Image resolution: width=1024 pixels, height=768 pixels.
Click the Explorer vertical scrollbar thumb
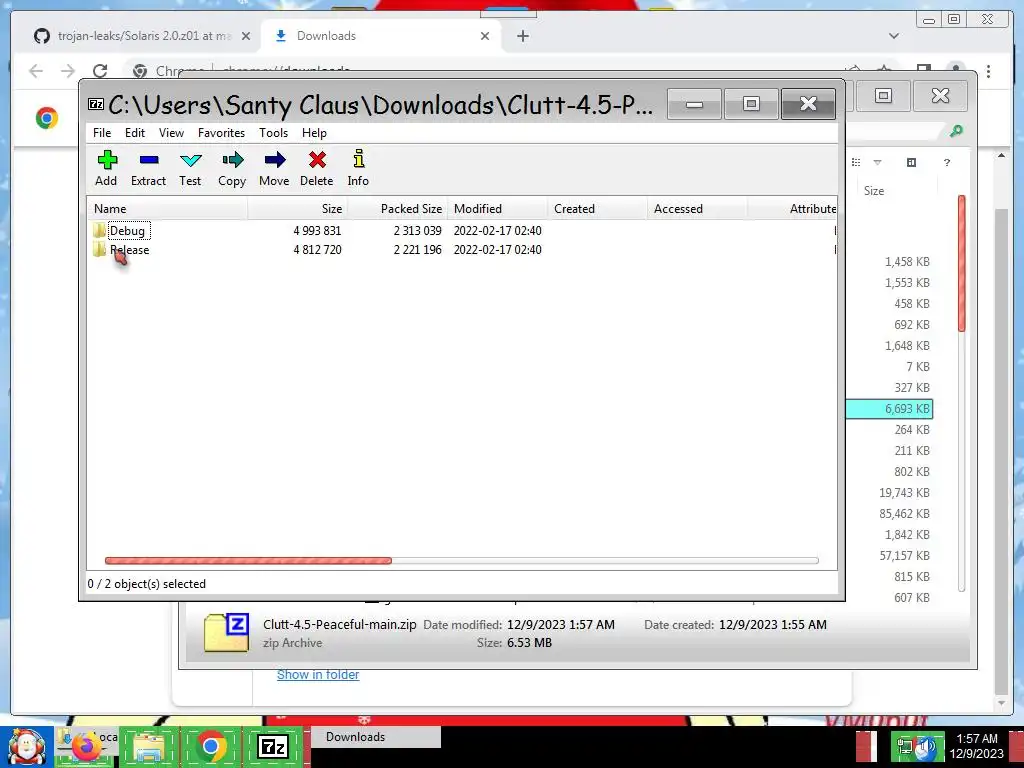[x=961, y=263]
